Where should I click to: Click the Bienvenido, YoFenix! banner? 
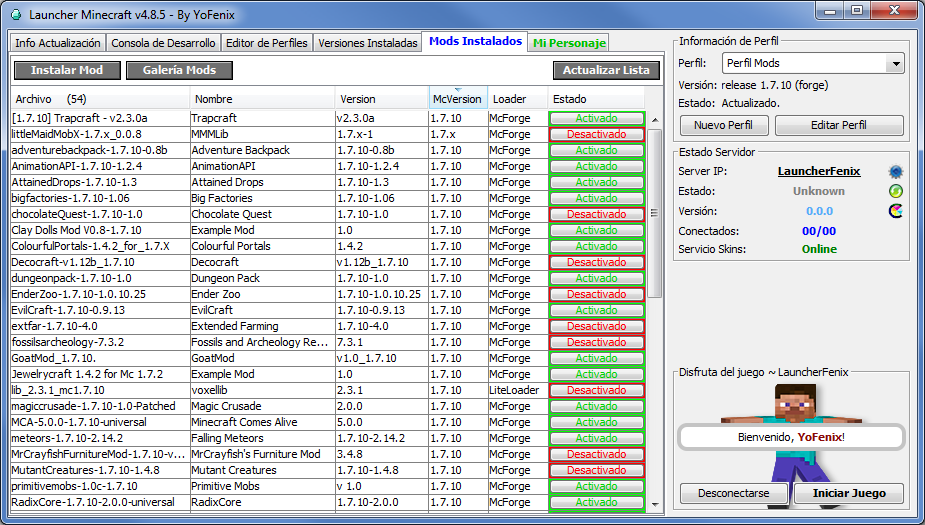coord(791,437)
